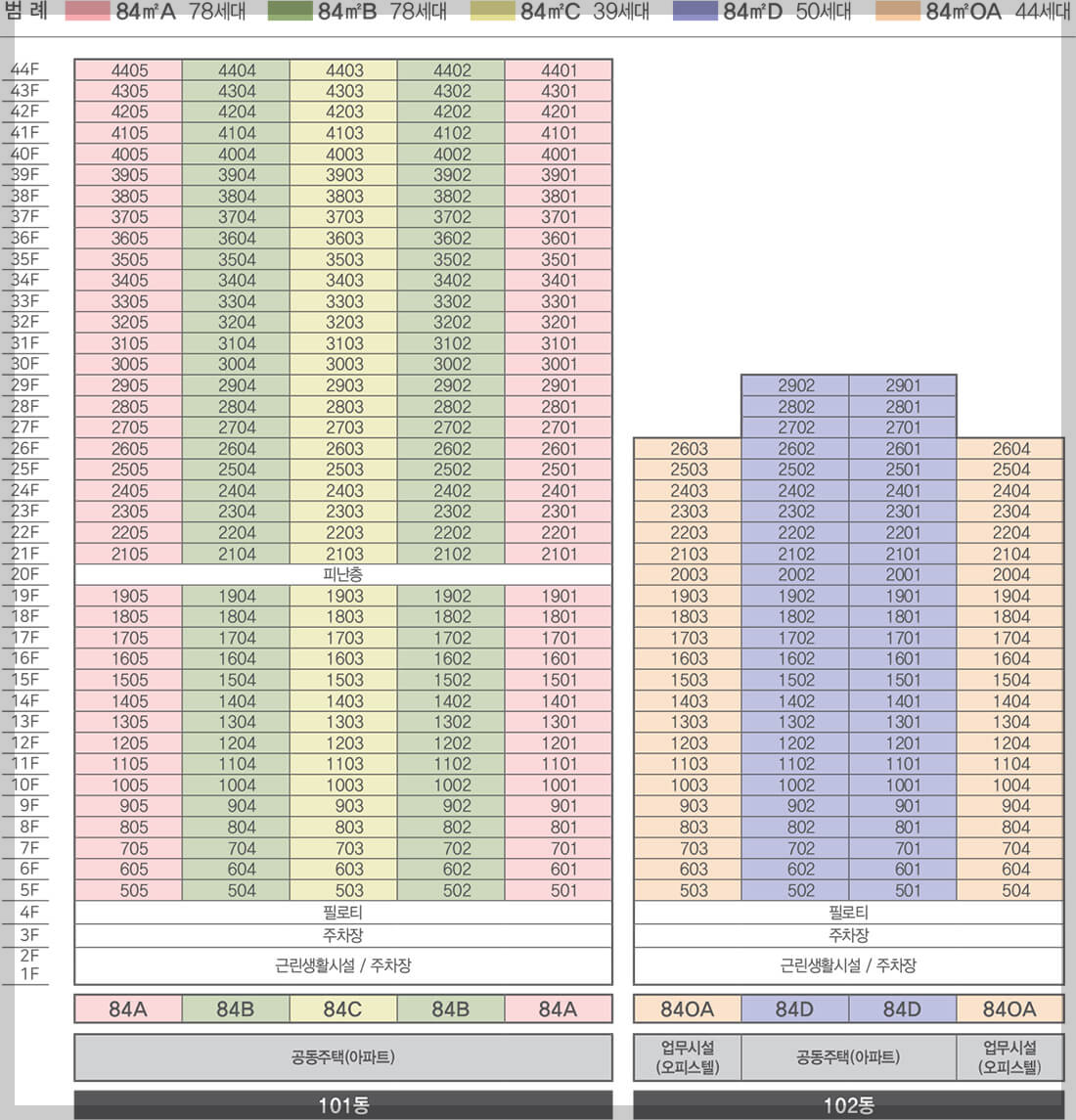Viewport: 1076px width, 1120px height.
Task: Click '주차장' row in the 102동 chart
Action: [x=849, y=935]
